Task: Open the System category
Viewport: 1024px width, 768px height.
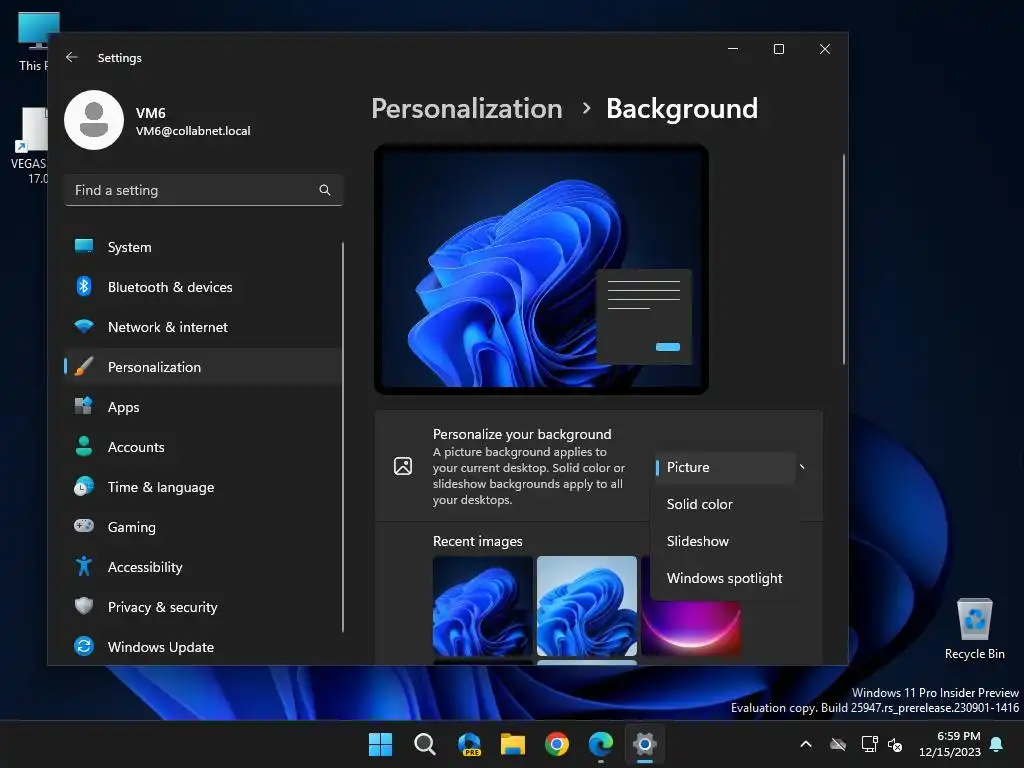Action: [202, 247]
